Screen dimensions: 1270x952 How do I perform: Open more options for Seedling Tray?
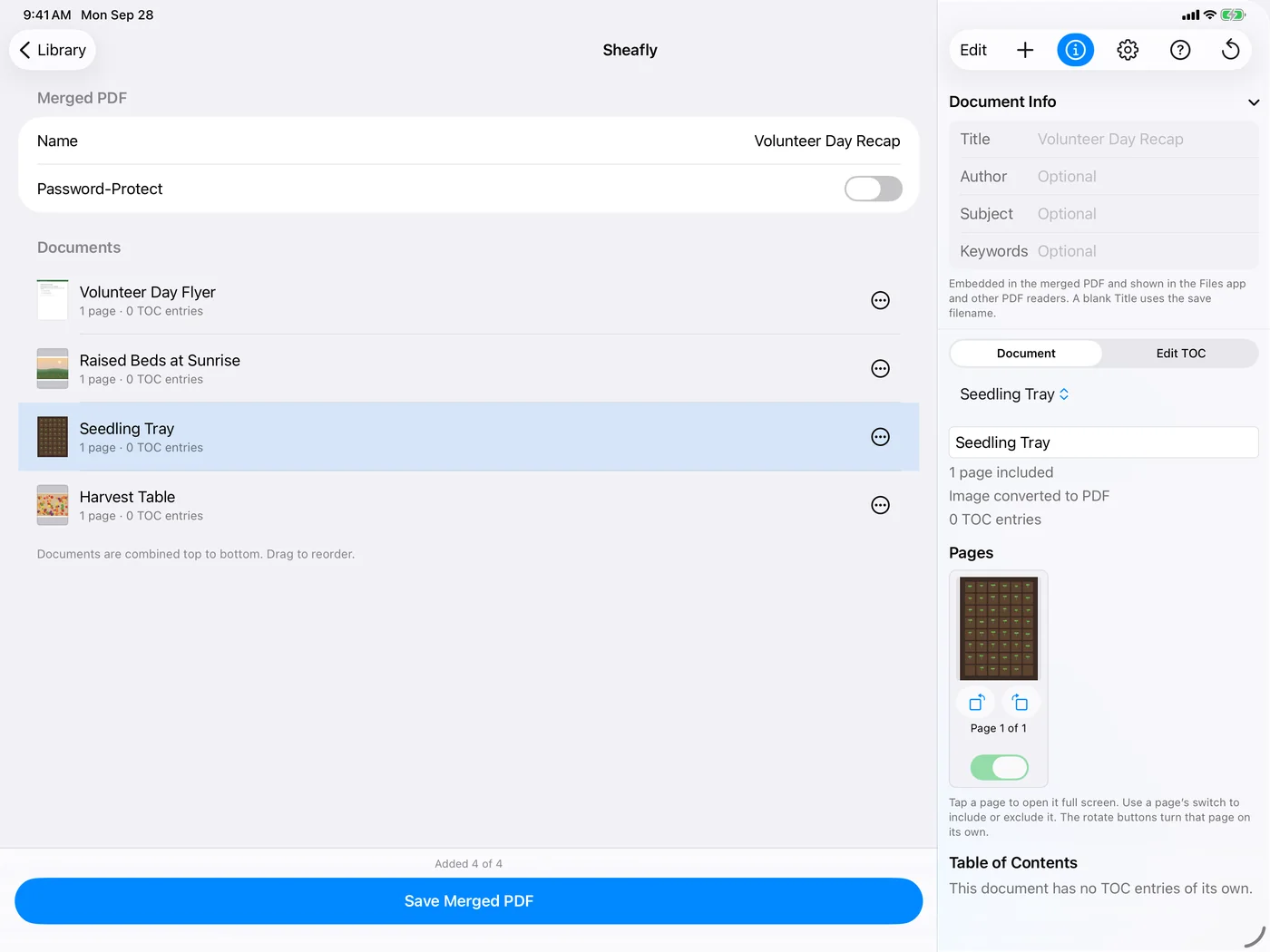pos(880,437)
